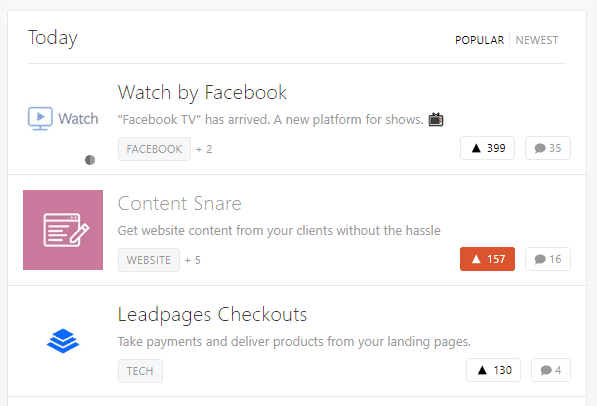The height and width of the screenshot is (406, 597).
Task: Expand the + 5 more topics
Action: (x=193, y=260)
